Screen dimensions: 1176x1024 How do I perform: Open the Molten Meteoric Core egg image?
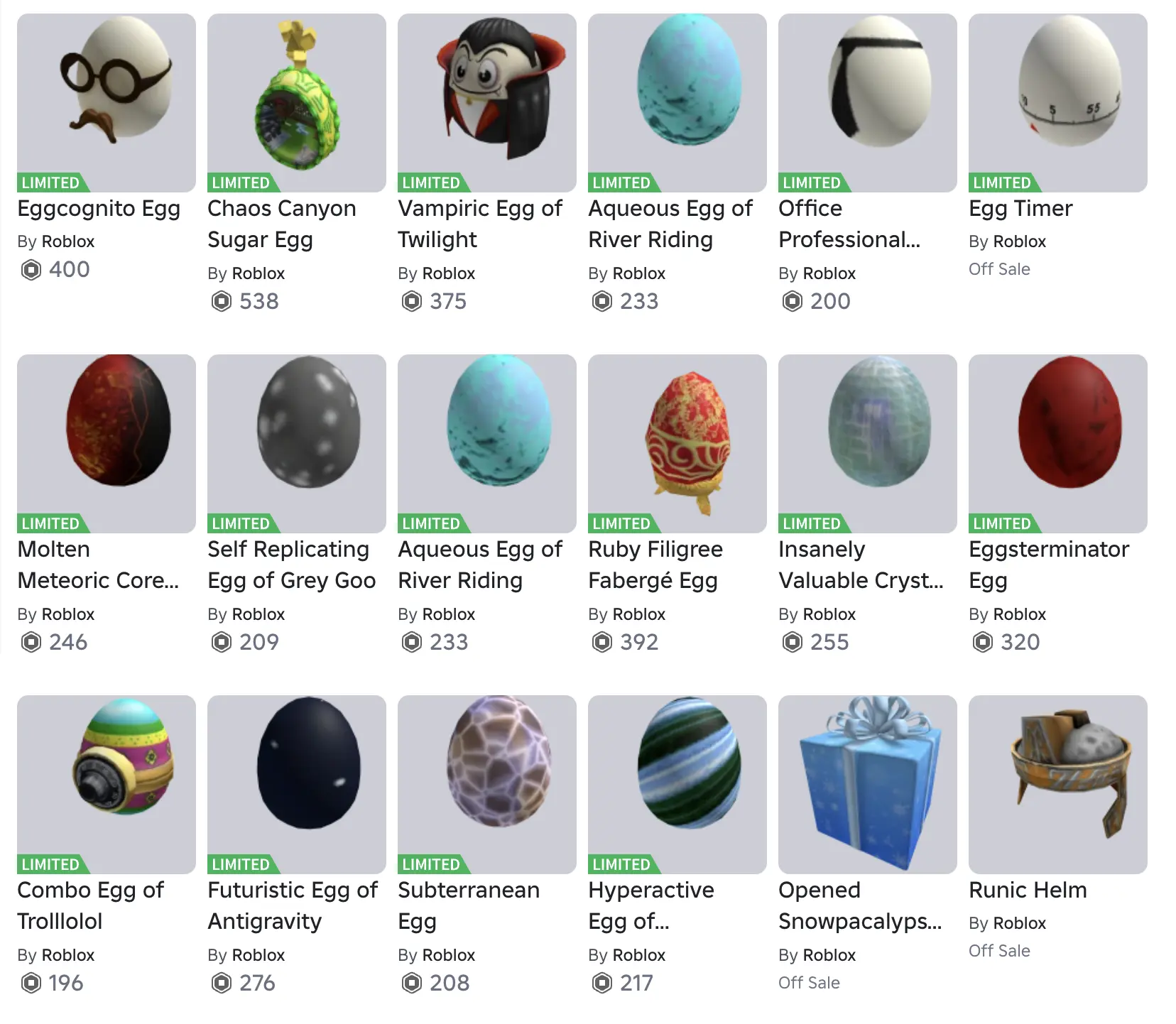tap(107, 444)
